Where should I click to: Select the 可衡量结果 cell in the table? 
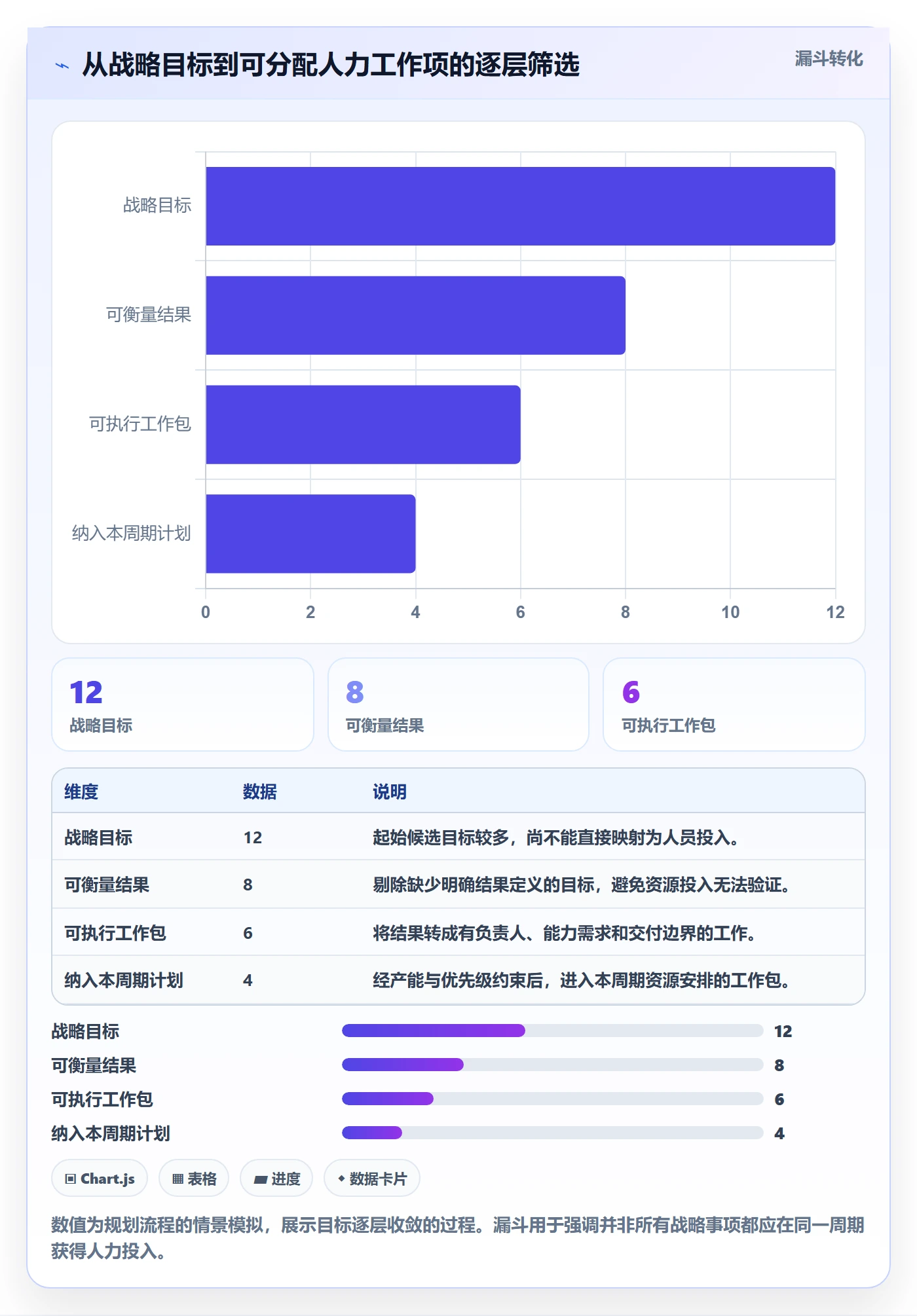(x=107, y=885)
